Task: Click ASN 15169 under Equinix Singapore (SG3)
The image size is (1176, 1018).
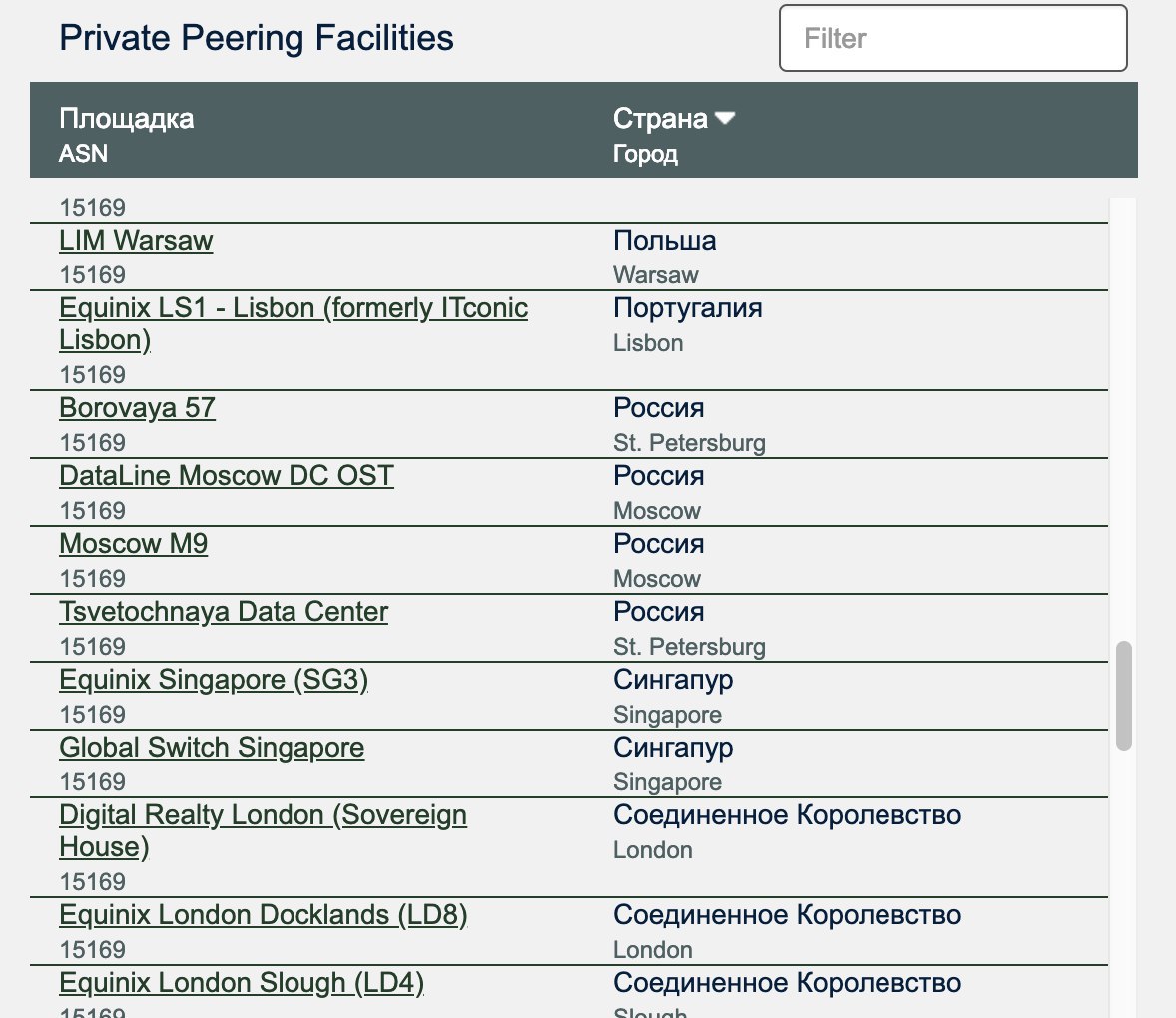Action: tap(92, 715)
